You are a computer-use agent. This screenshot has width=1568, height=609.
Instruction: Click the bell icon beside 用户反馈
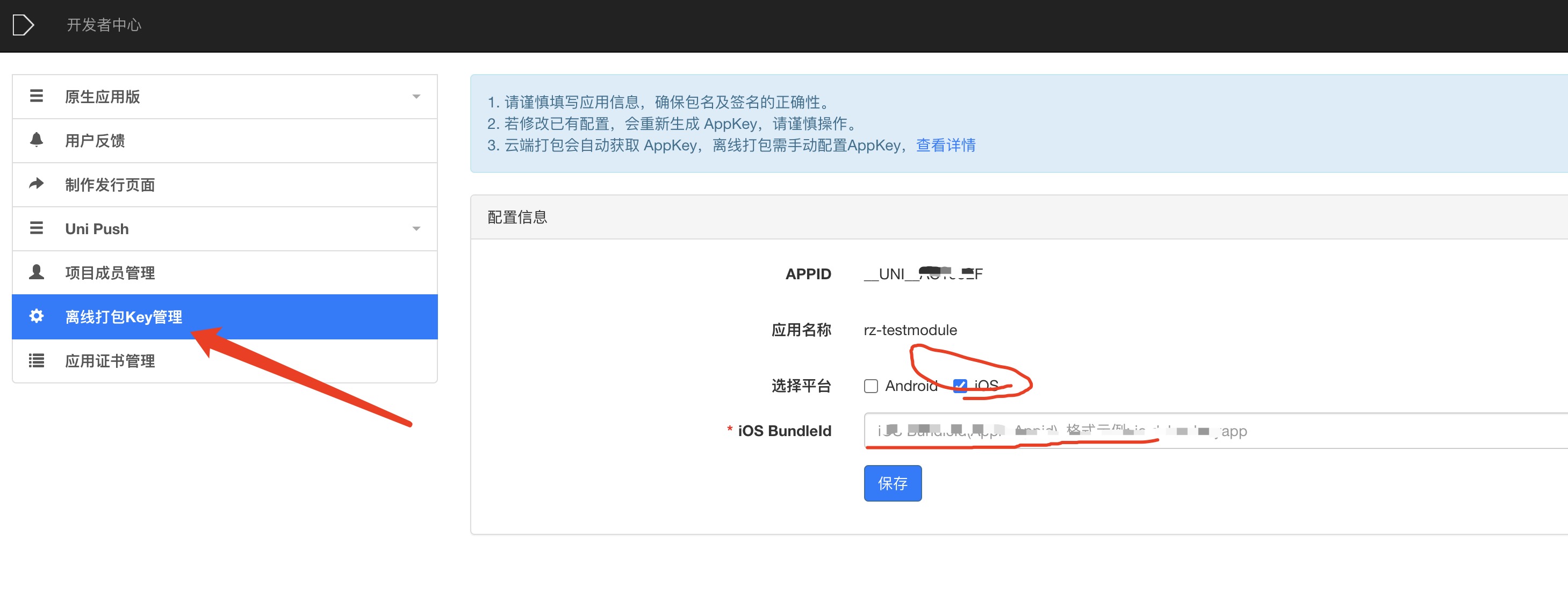[x=37, y=141]
